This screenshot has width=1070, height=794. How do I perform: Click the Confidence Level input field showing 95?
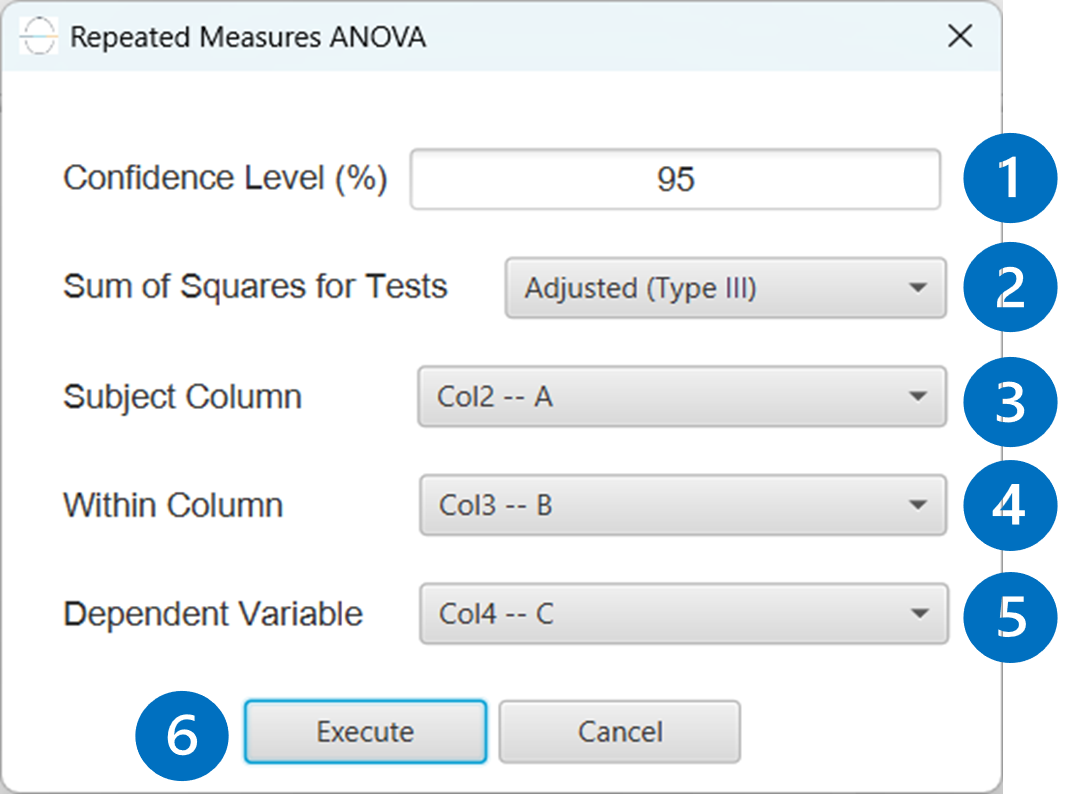point(675,179)
